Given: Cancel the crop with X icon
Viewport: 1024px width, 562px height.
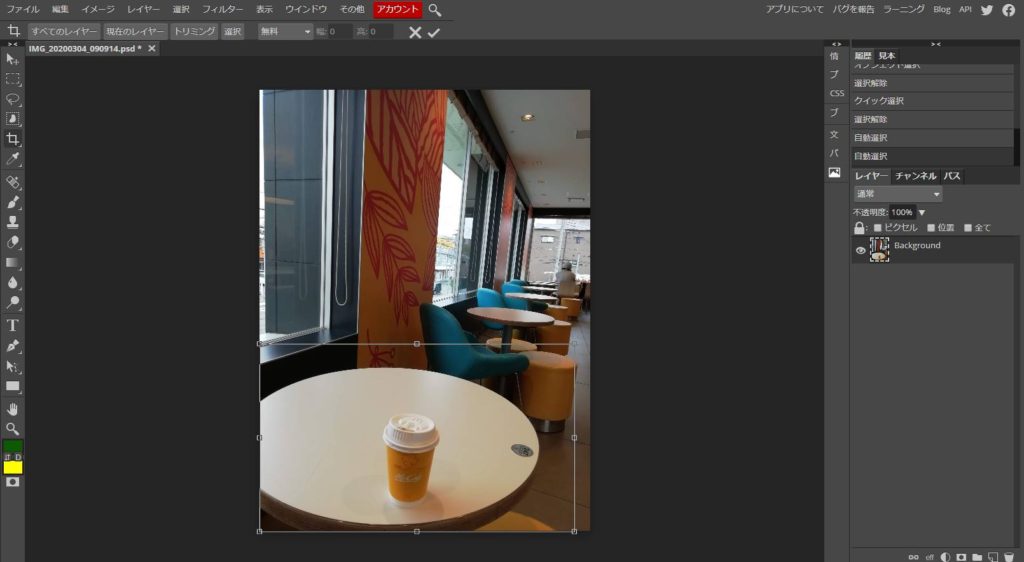Looking at the screenshot, I should click(415, 32).
